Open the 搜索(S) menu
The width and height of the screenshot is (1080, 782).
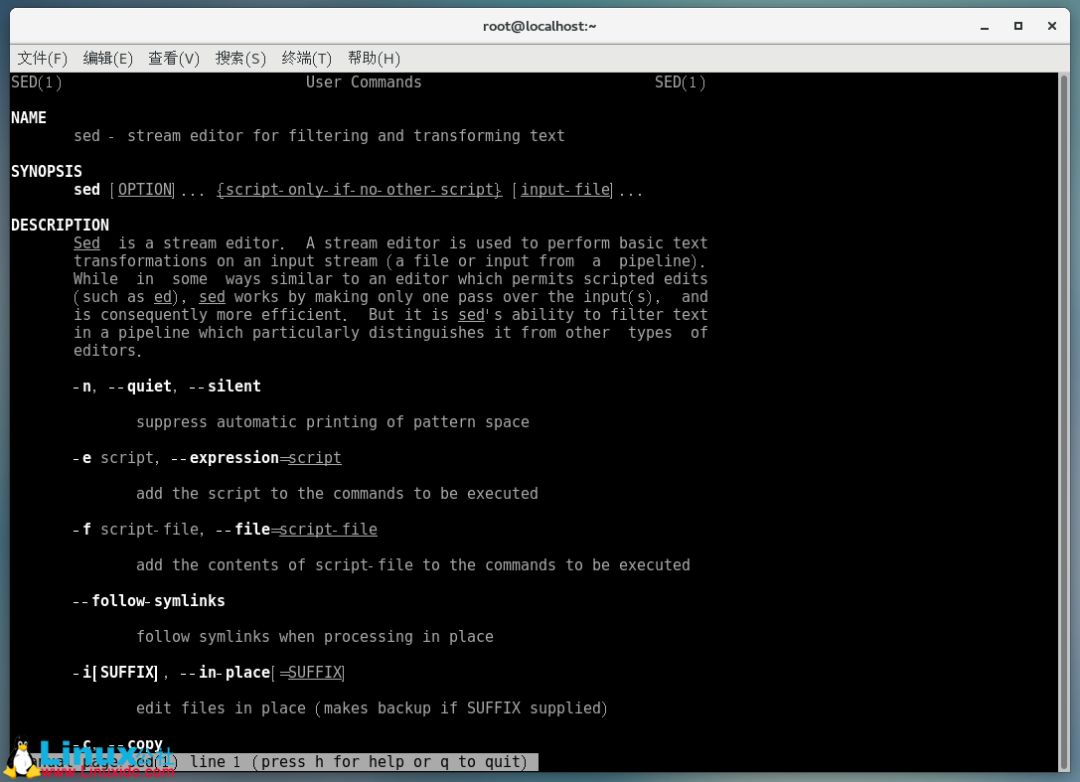click(240, 59)
